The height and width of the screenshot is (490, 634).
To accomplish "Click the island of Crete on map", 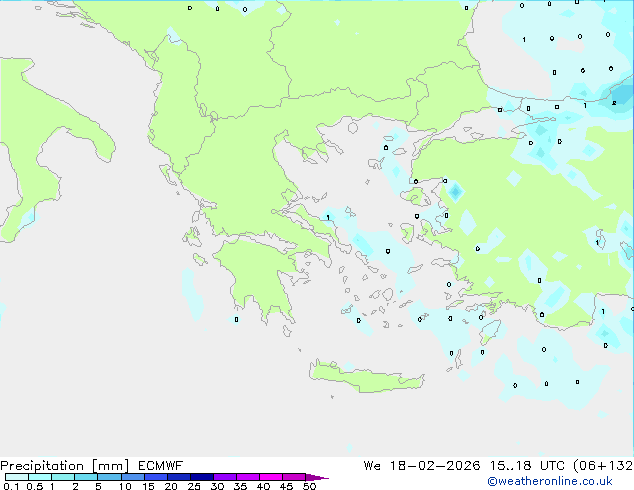I will click(366, 378).
